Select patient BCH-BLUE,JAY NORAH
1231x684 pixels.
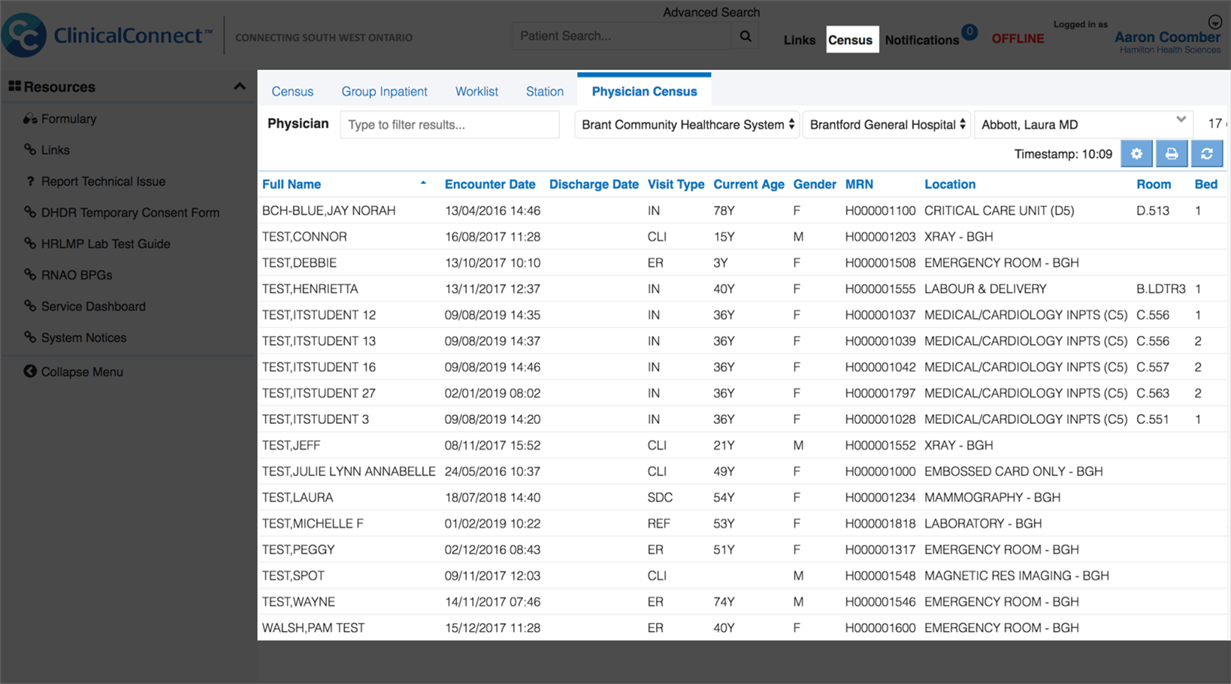[329, 211]
